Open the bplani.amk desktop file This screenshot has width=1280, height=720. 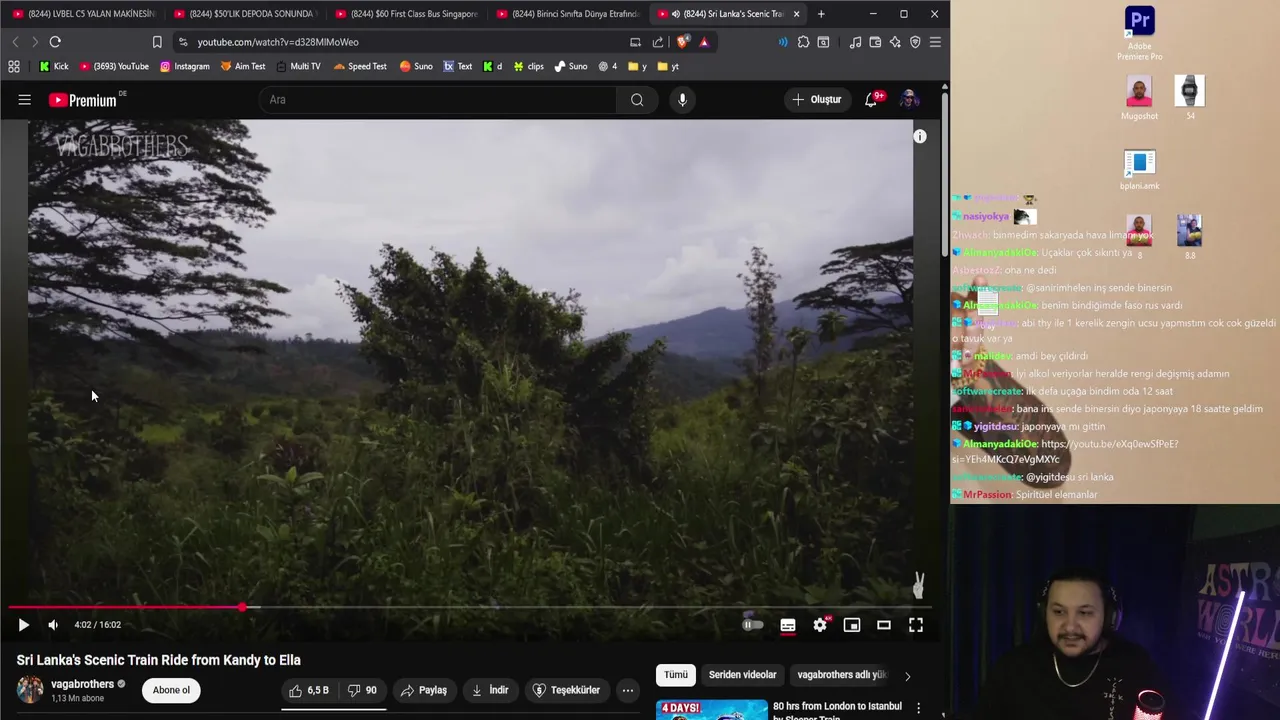pyautogui.click(x=1139, y=170)
